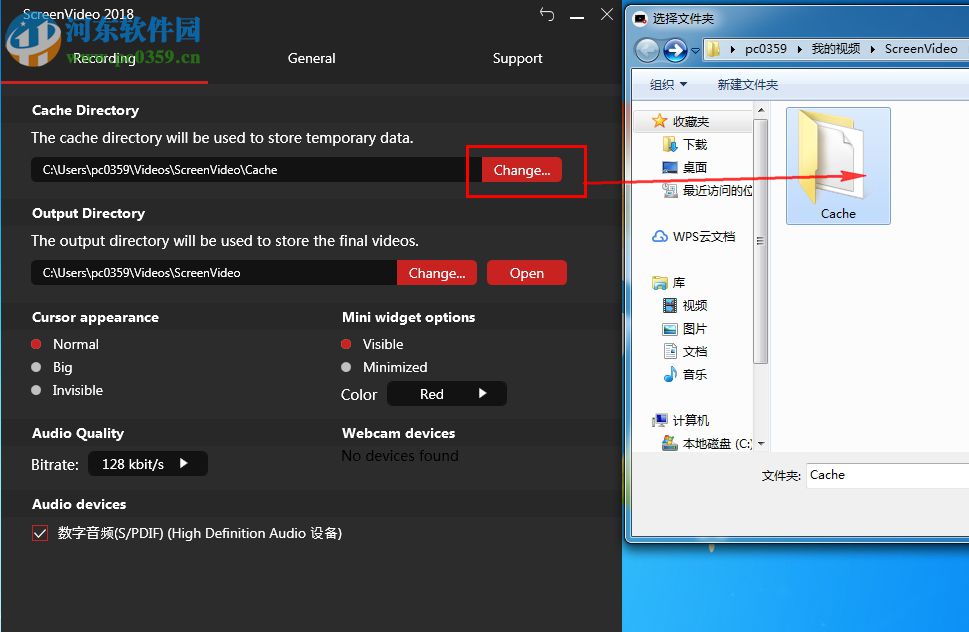Select Invisible cursor appearance
969x632 pixels.
(x=36, y=390)
